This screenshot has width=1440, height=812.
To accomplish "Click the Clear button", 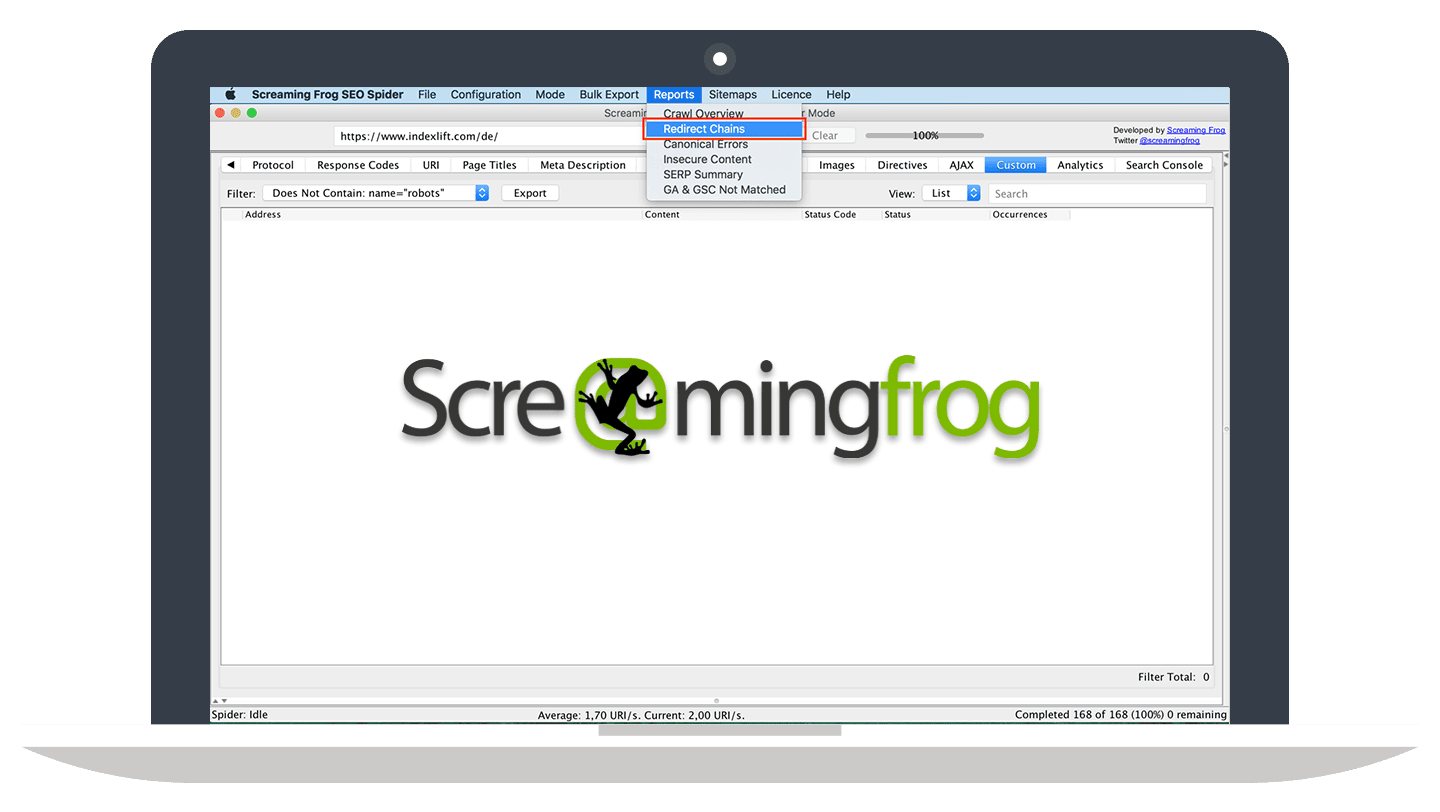I will 826,136.
